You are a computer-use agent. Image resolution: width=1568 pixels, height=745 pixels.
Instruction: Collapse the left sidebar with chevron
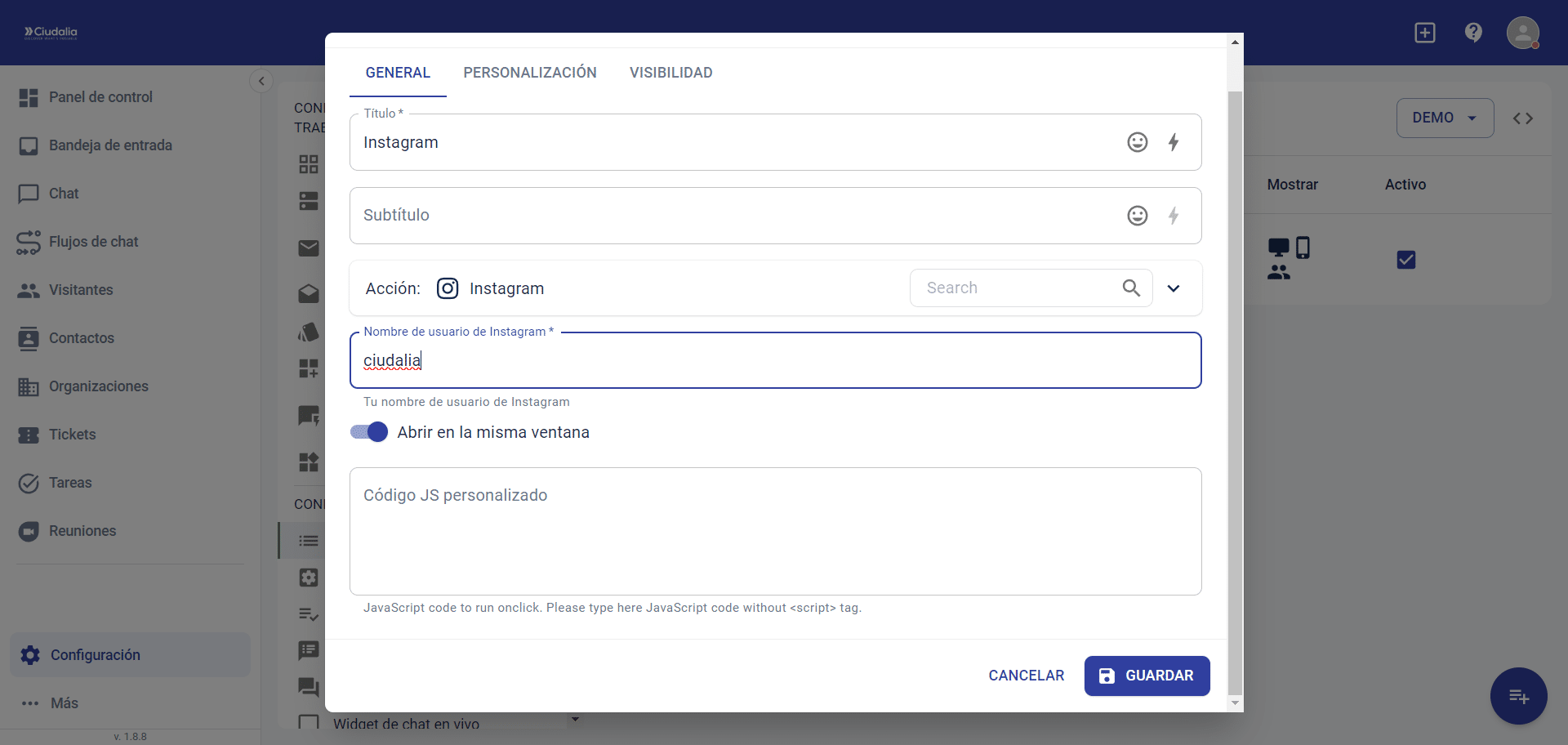pyautogui.click(x=261, y=81)
